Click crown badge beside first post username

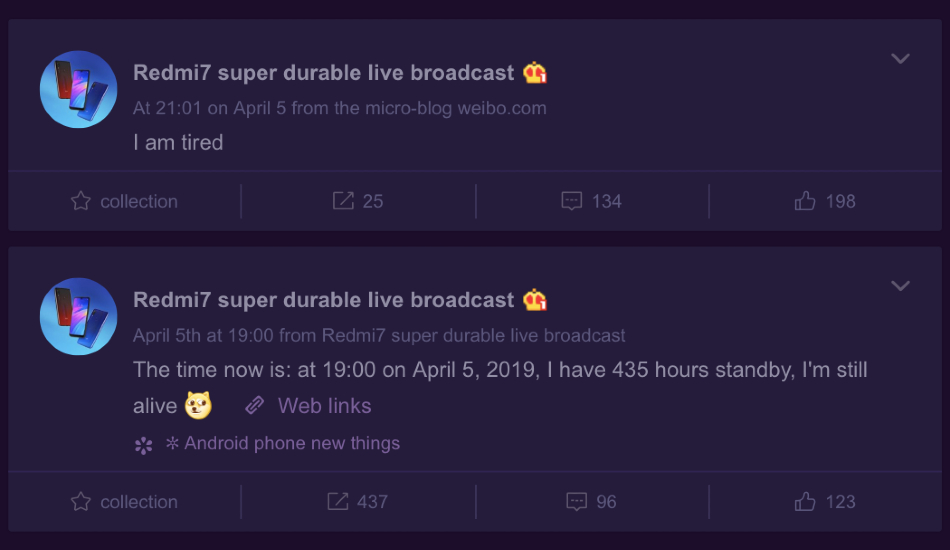pos(535,73)
